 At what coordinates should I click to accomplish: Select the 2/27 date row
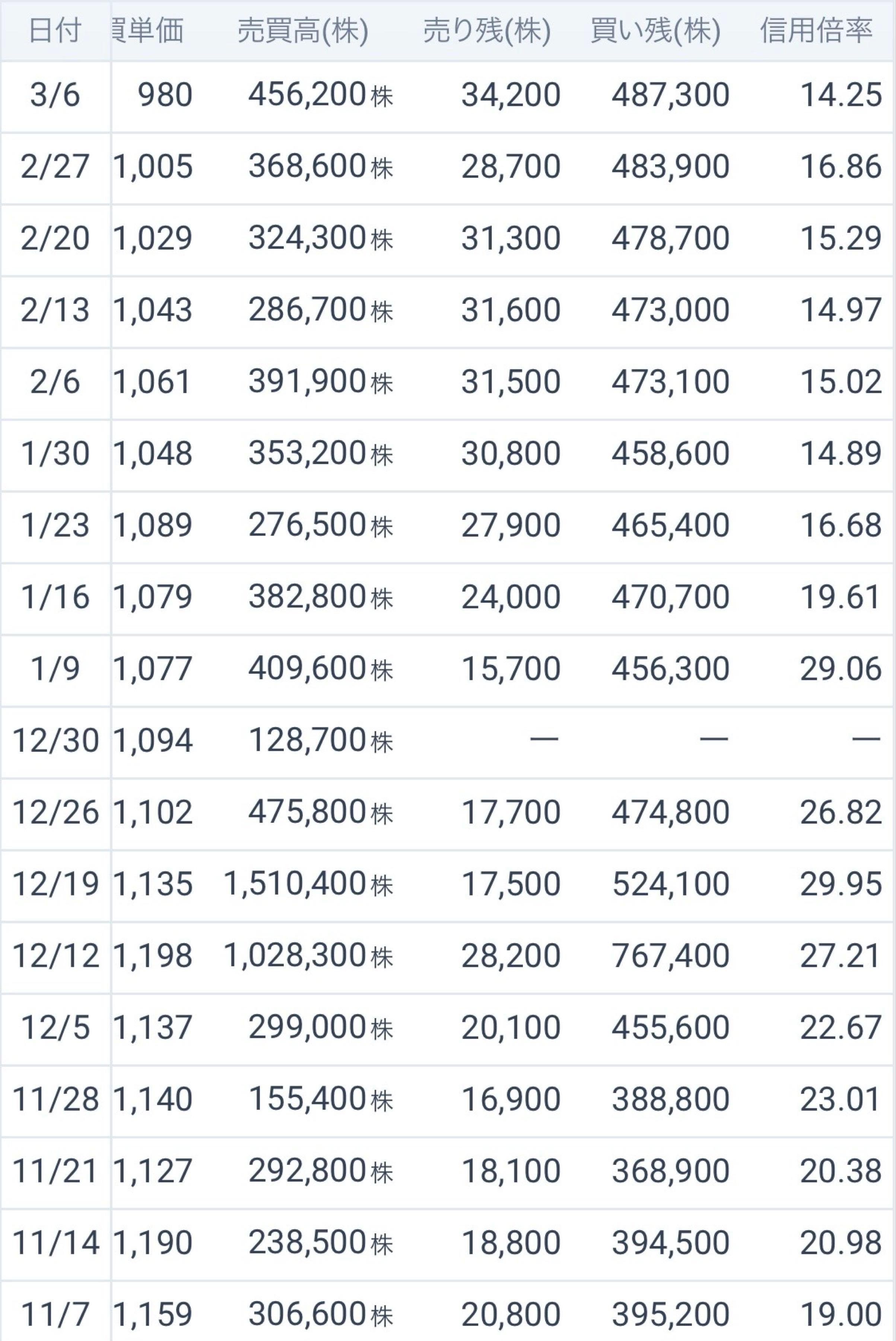tap(54, 167)
